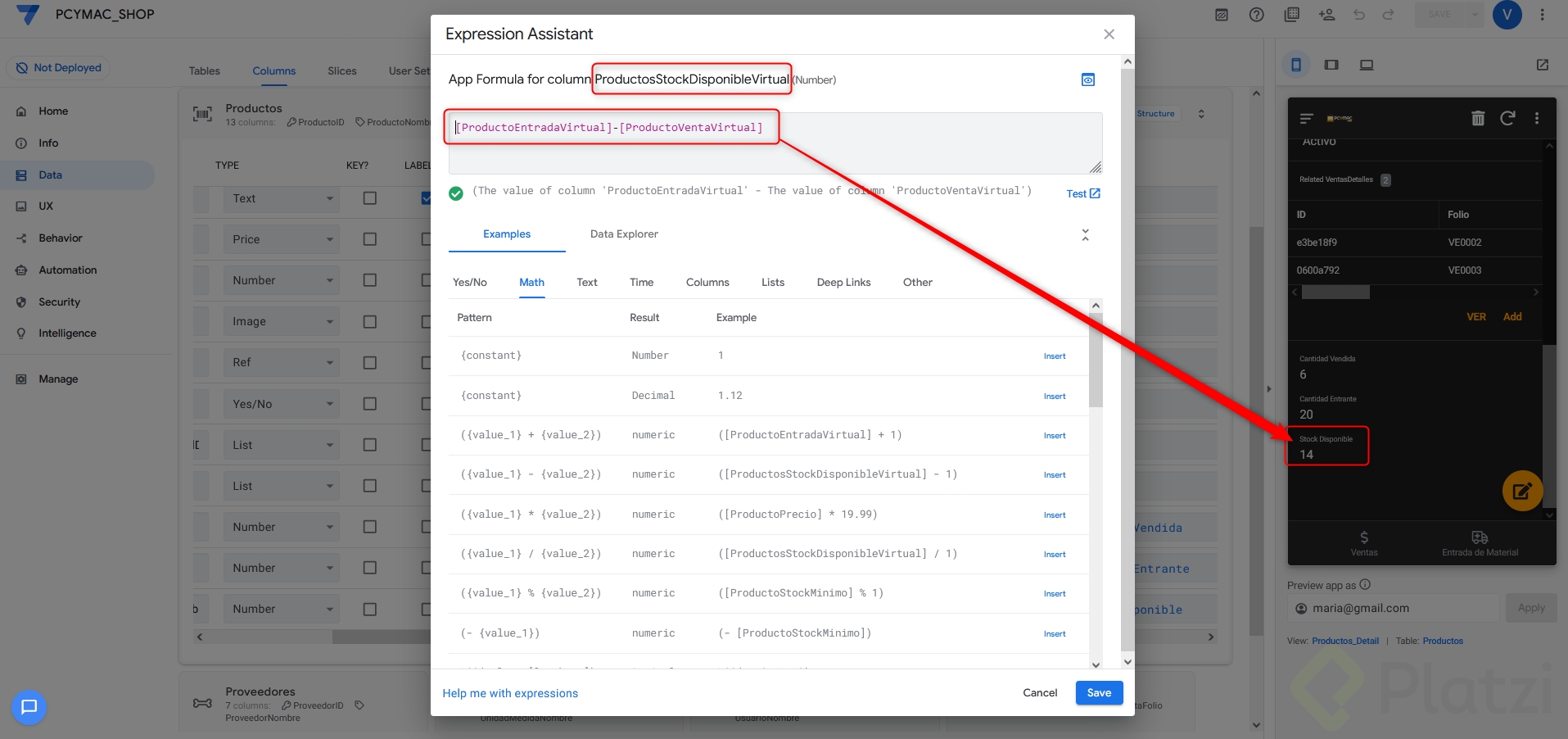Select Deep Links examples category
This screenshot has width=1568, height=739.
(x=843, y=283)
